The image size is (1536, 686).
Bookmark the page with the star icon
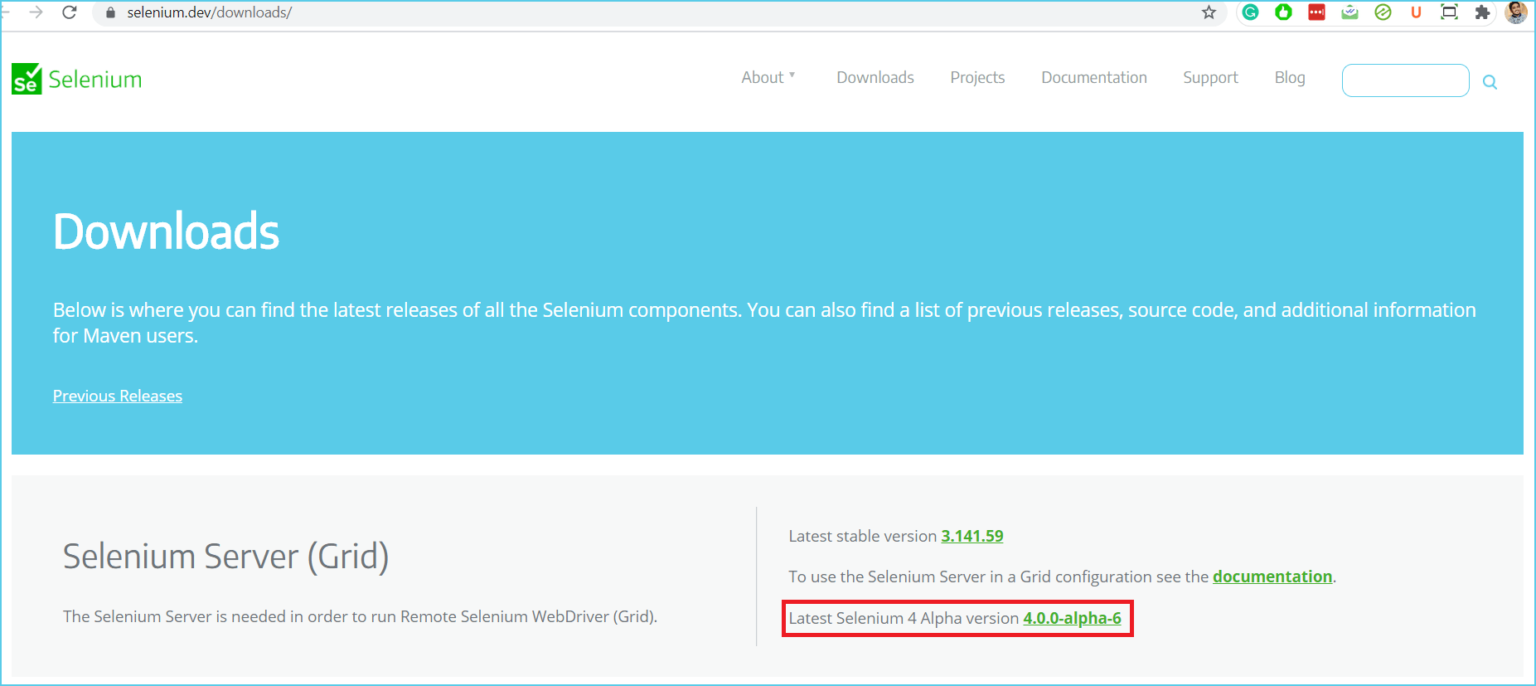pyautogui.click(x=1210, y=13)
